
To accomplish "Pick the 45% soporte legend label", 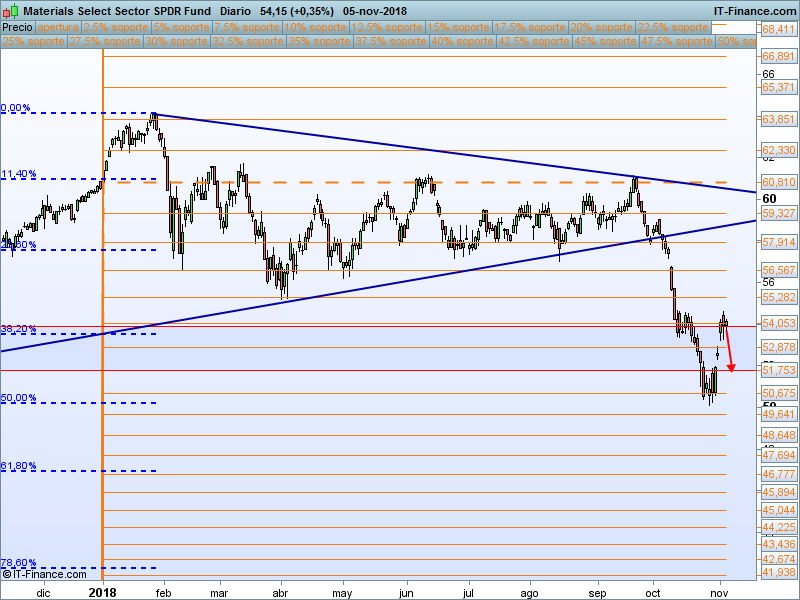I will pyautogui.click(x=605, y=41).
